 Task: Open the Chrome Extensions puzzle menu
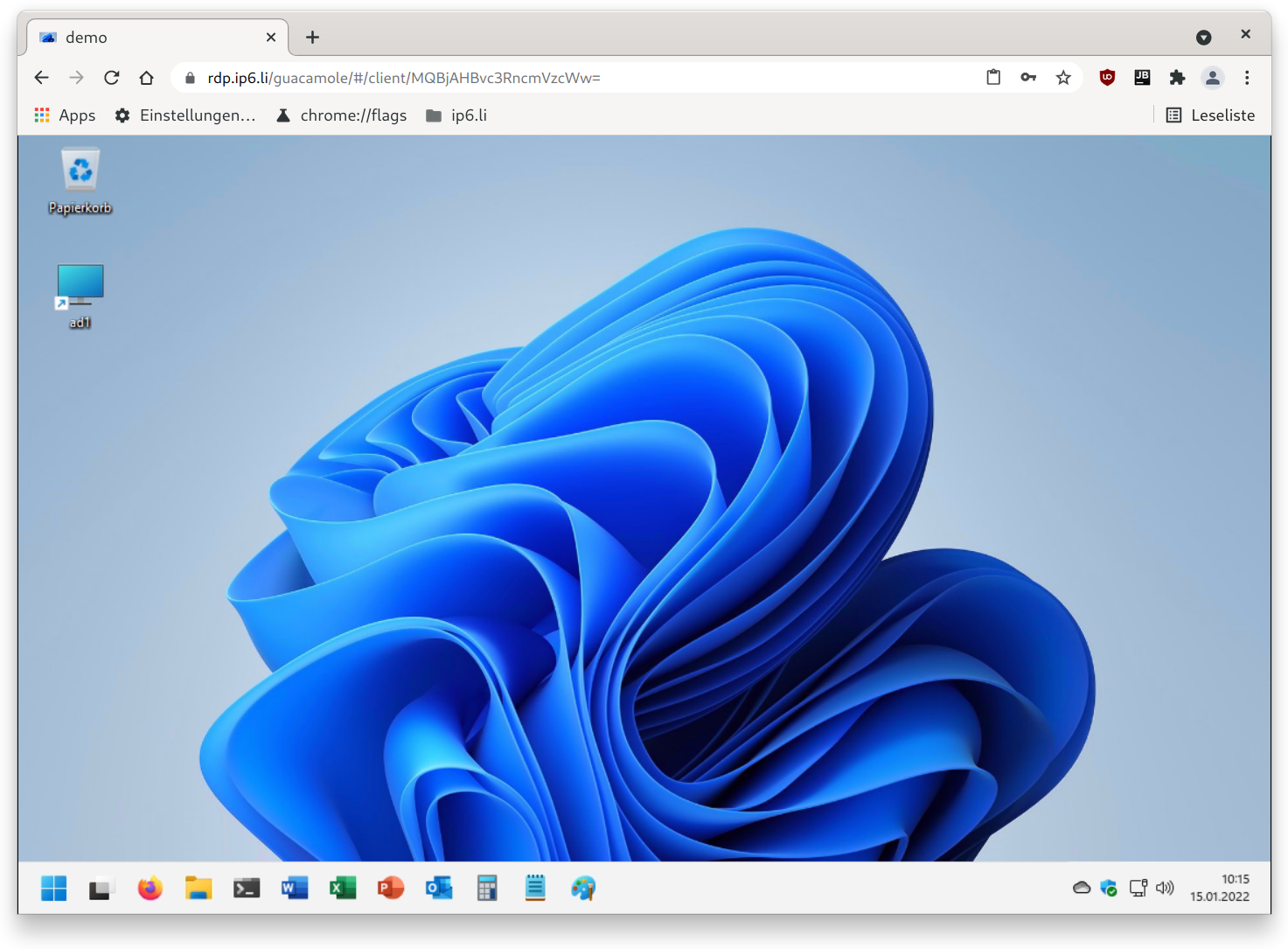(1177, 78)
